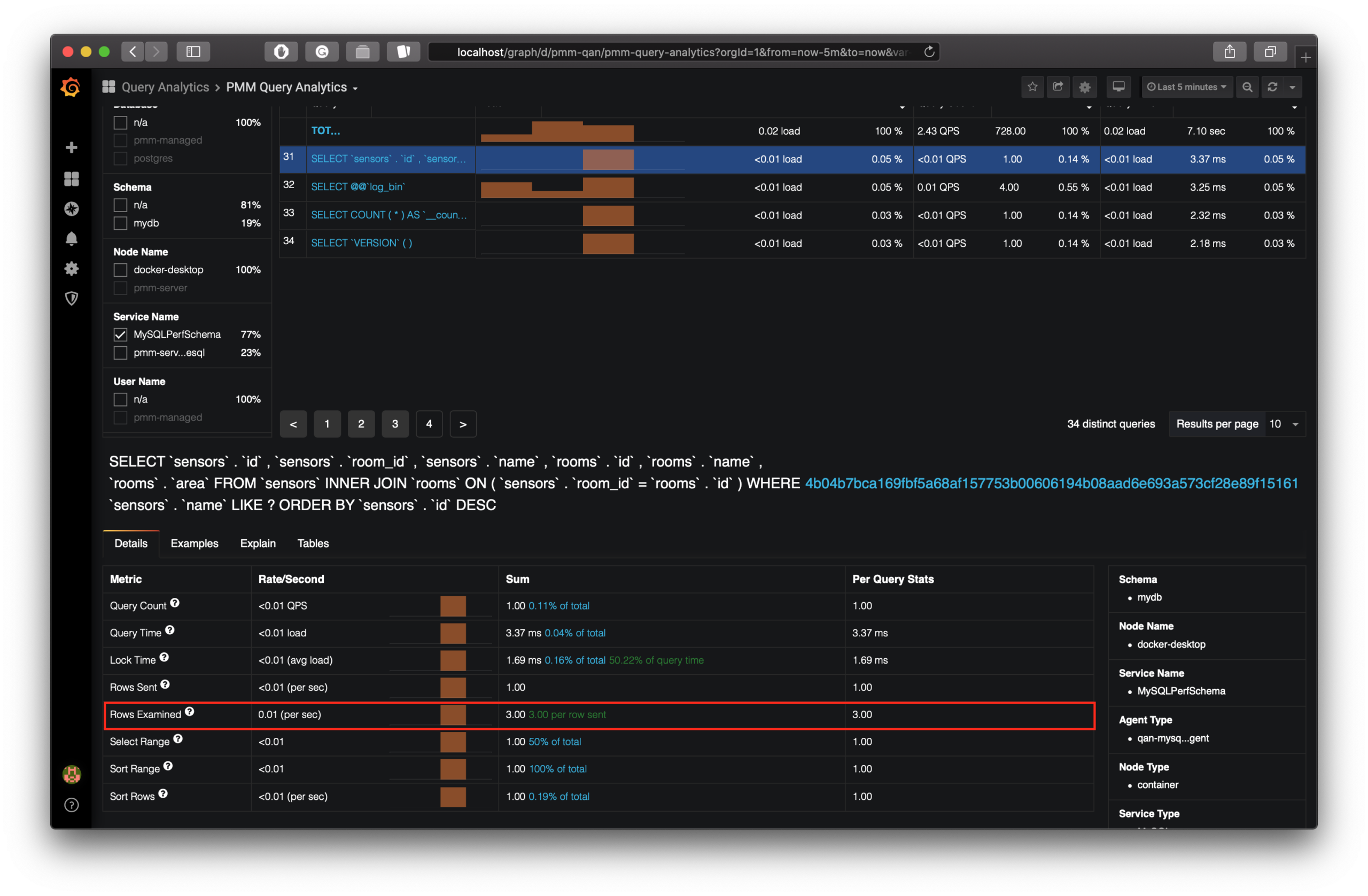Go to results page 3
1368x896 pixels.
(x=395, y=424)
